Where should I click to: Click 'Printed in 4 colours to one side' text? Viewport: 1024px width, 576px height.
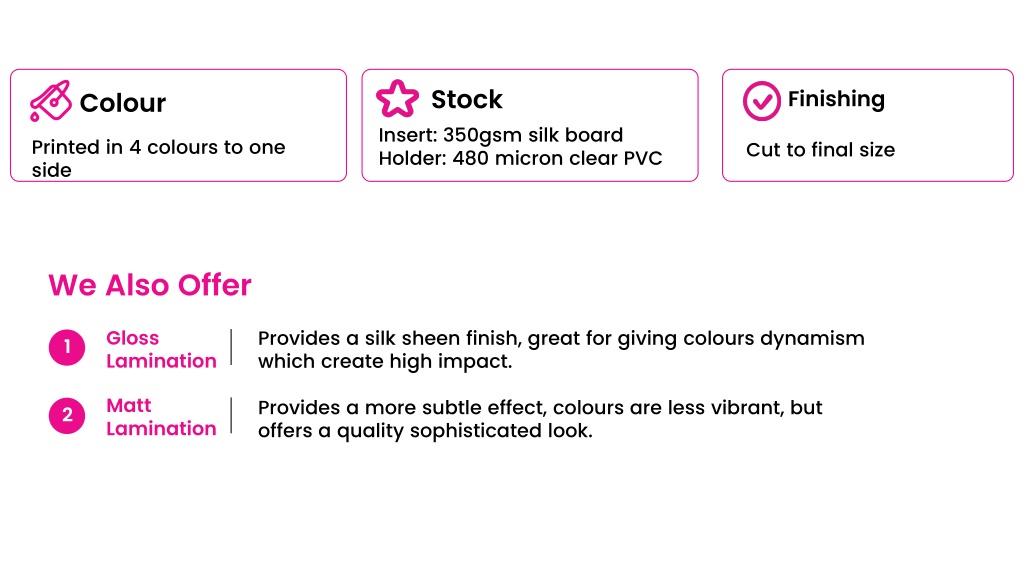pos(158,158)
